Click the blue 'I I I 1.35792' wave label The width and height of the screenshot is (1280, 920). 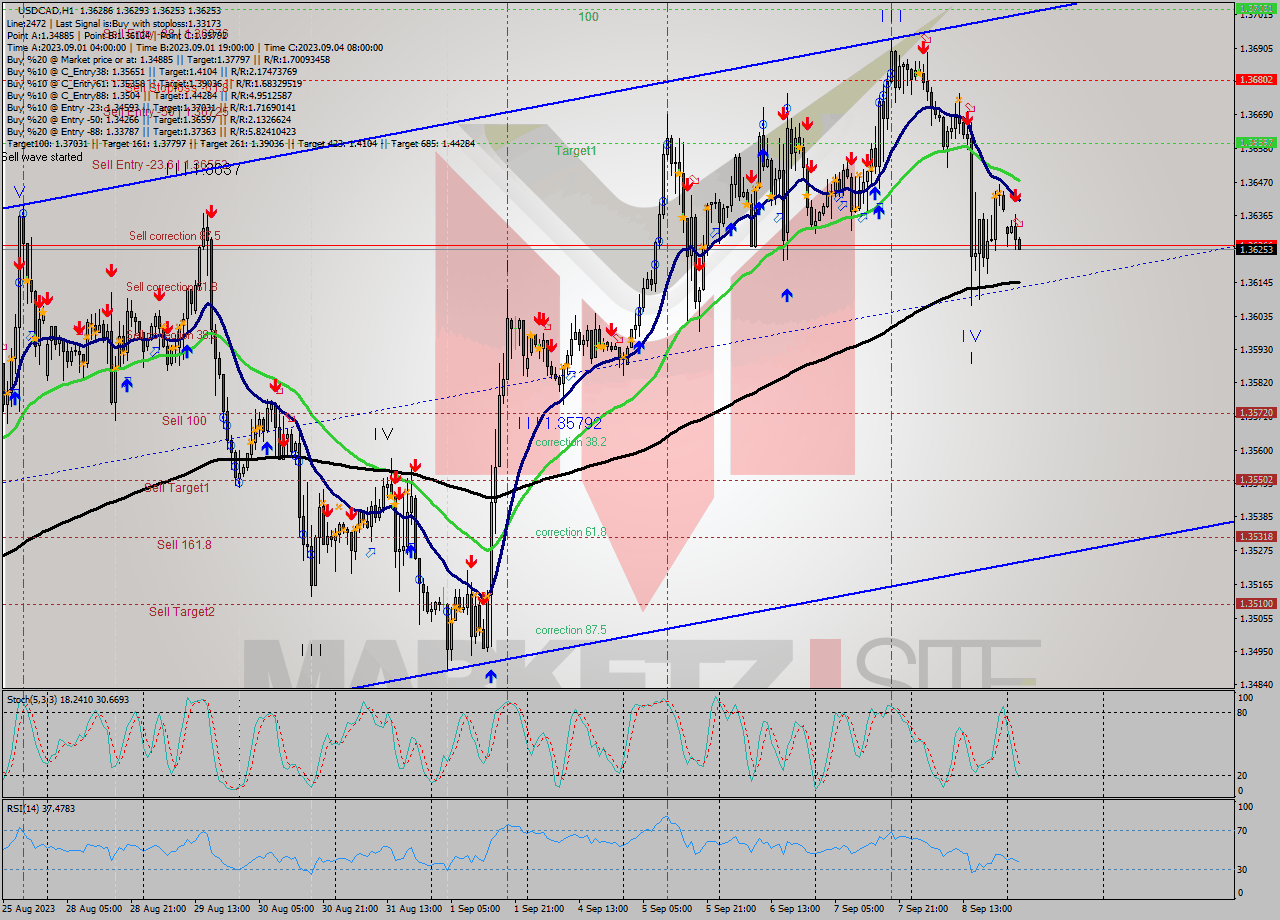pyautogui.click(x=559, y=423)
